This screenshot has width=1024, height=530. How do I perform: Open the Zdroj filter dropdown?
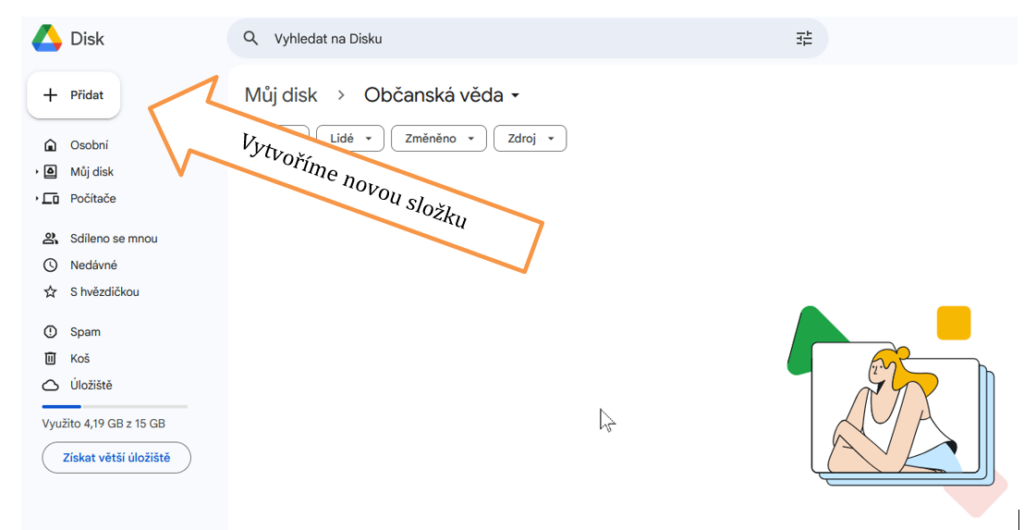coord(529,139)
